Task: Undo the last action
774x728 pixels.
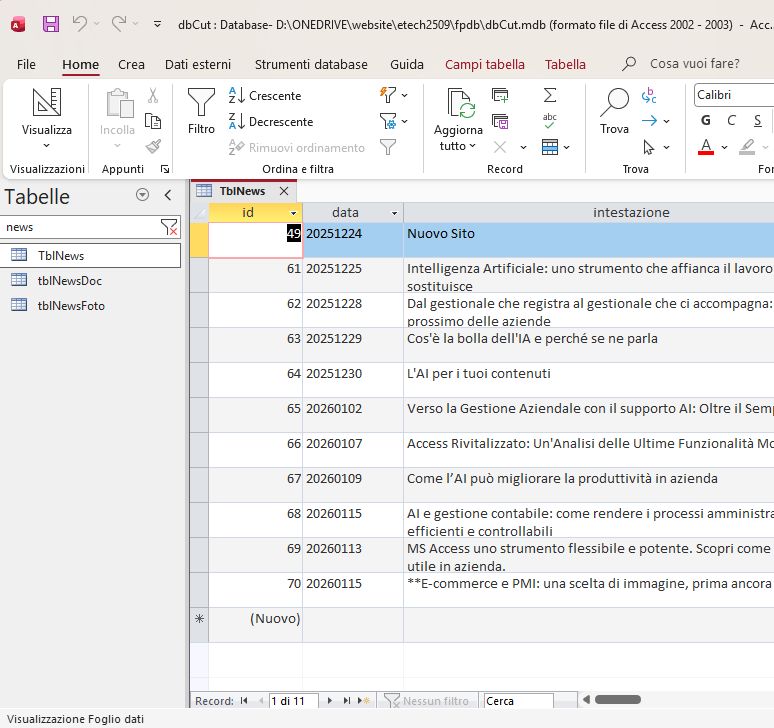Action: (79, 23)
